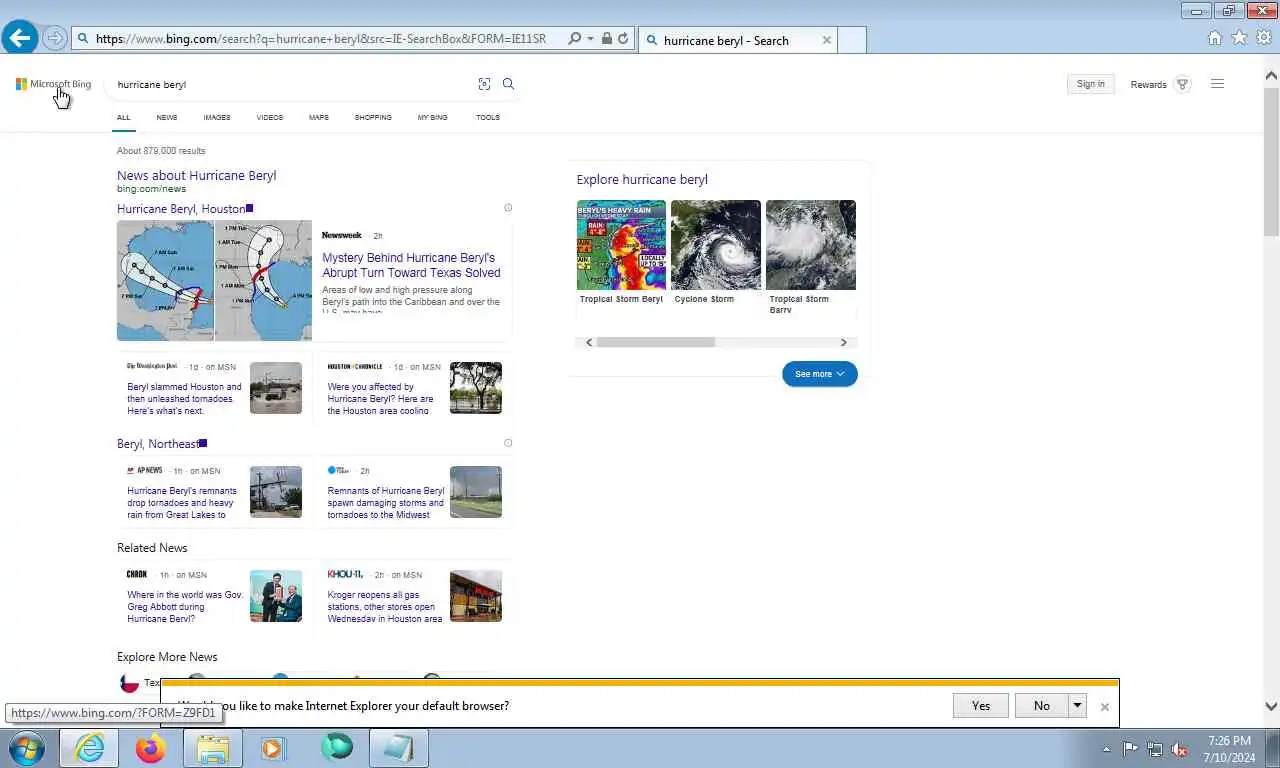Open the Internet Explorer Home icon
Screen dimensions: 1280x768
[1214, 38]
